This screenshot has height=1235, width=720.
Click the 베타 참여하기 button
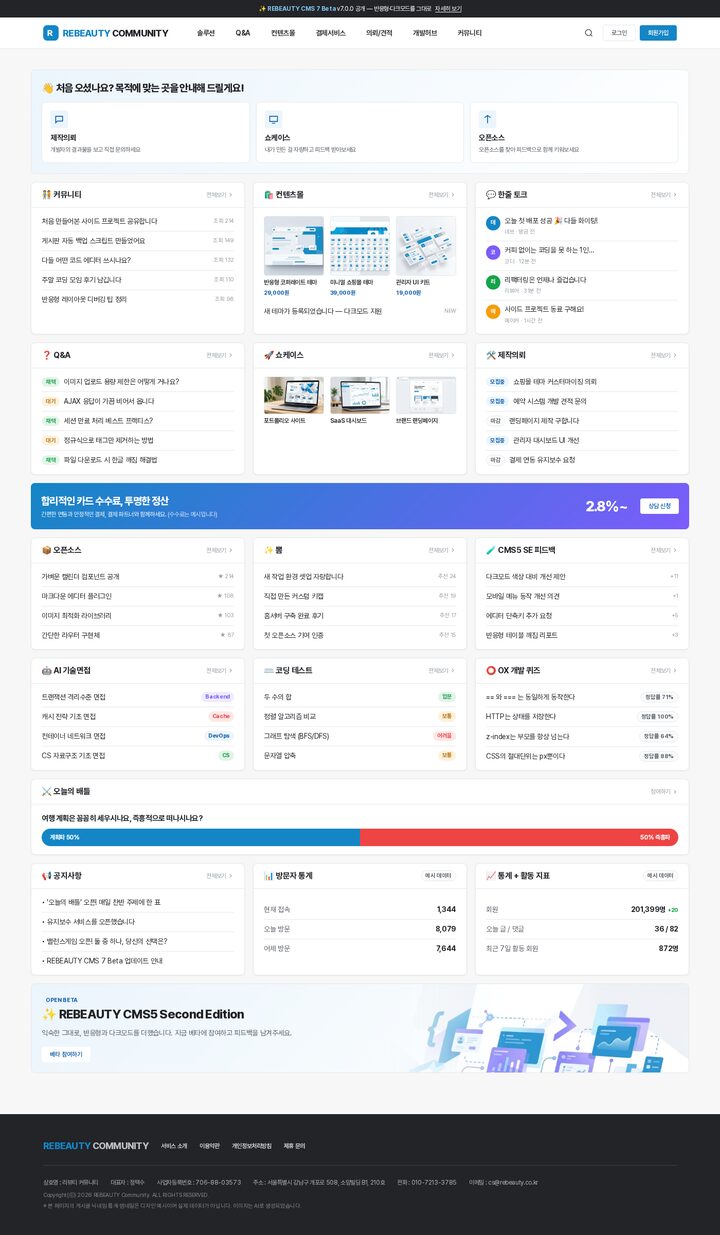66,1054
